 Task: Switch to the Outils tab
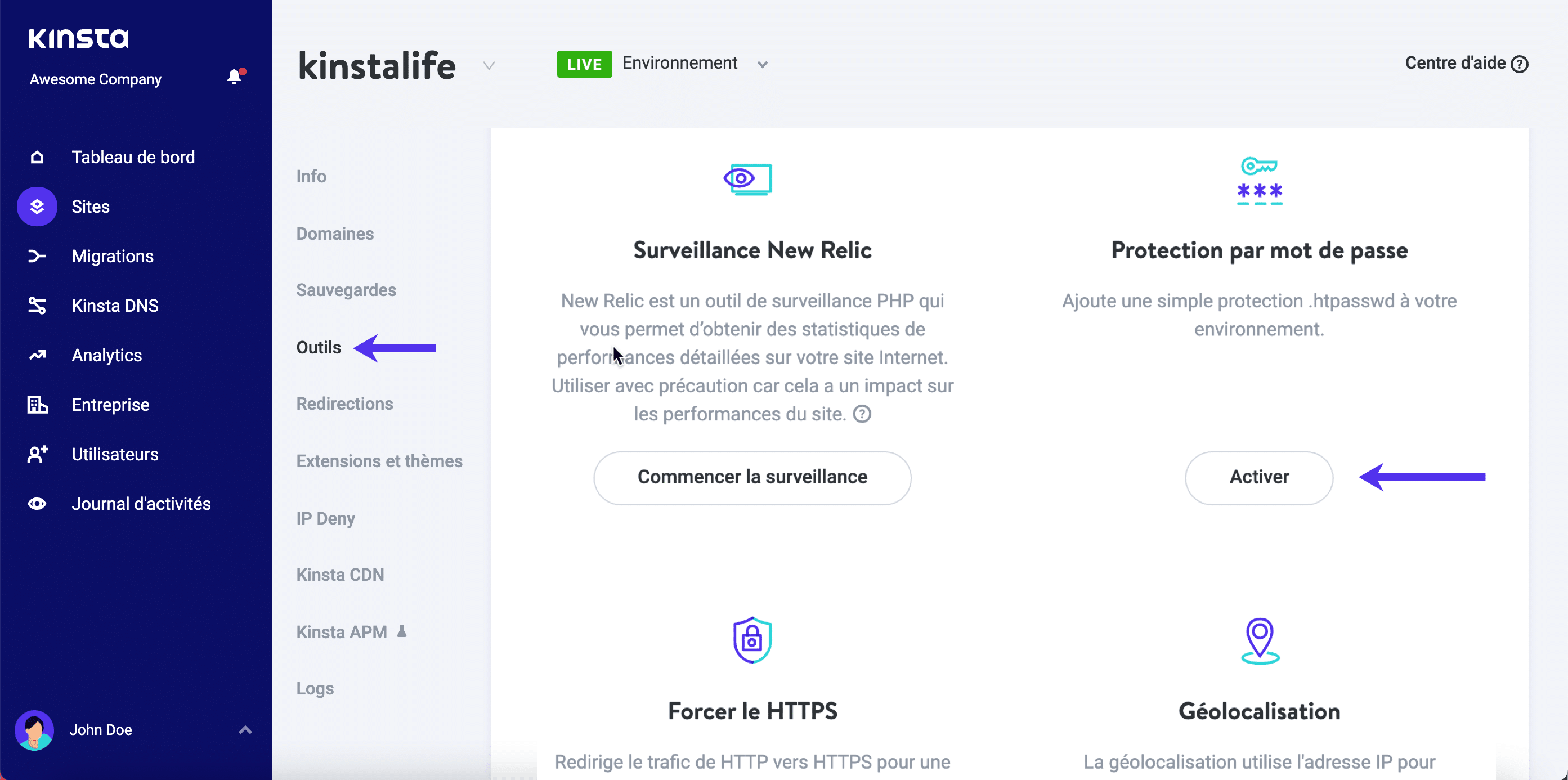(319, 347)
